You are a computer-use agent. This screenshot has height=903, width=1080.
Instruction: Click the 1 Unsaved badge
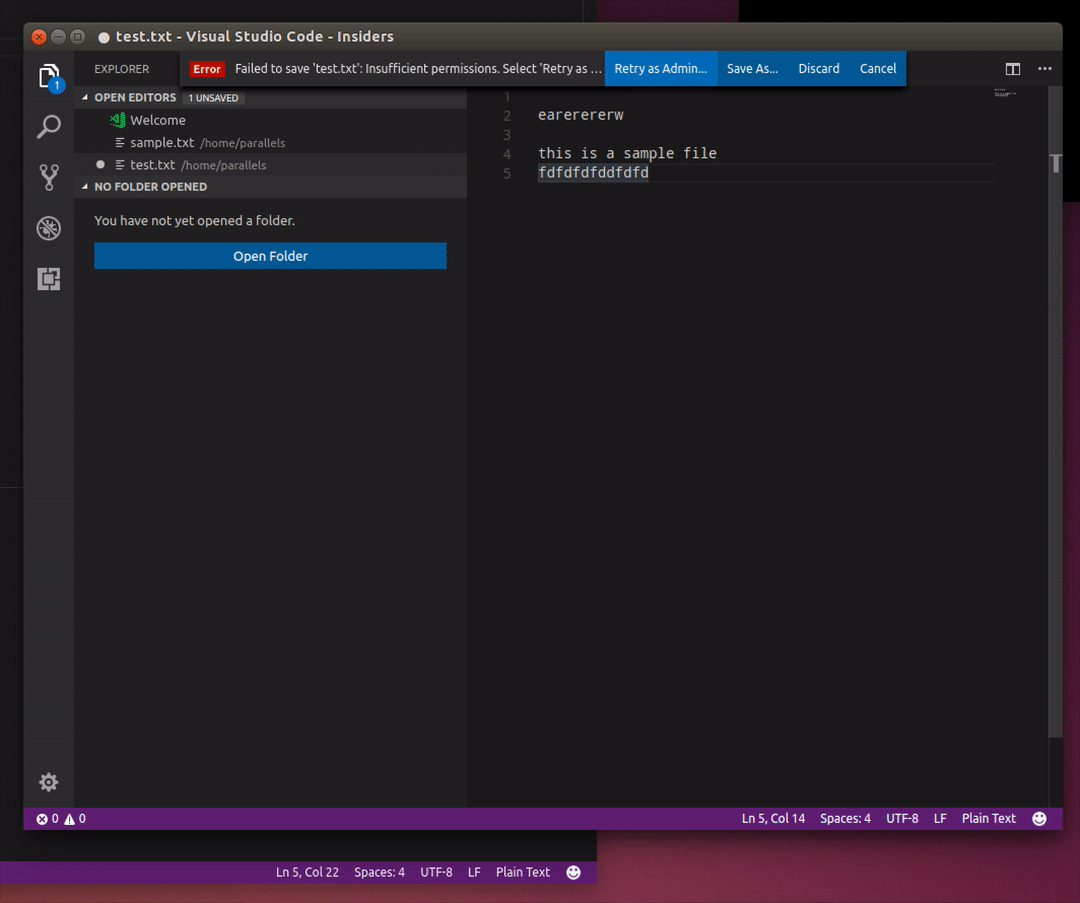[x=214, y=98]
